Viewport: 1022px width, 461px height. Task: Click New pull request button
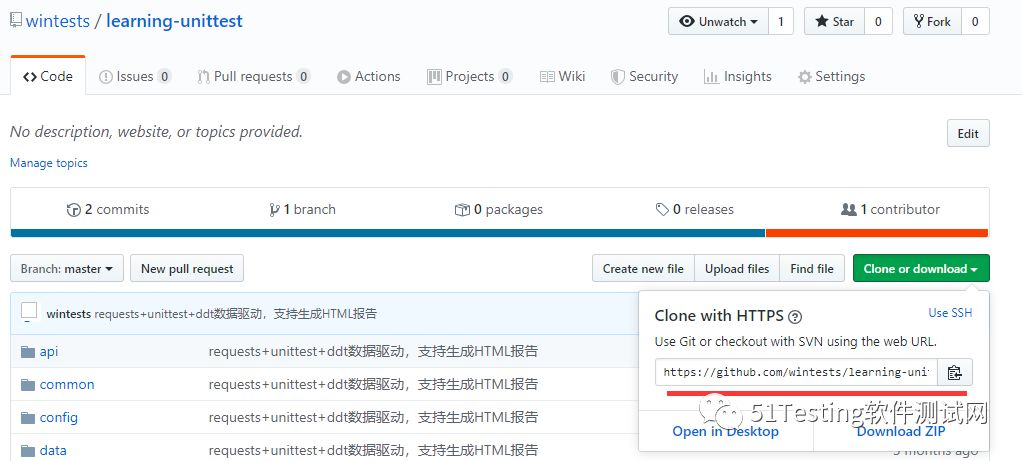[187, 269]
